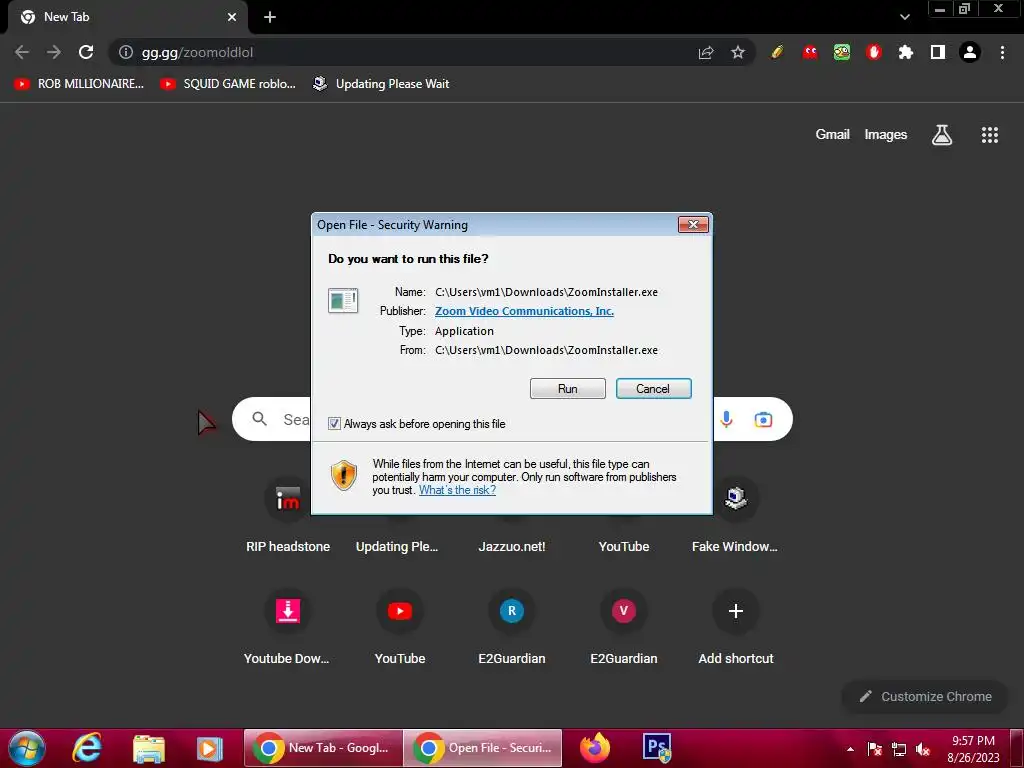1024x768 pixels.
Task: Click muted volume tray icon
Action: pyautogui.click(x=923, y=749)
